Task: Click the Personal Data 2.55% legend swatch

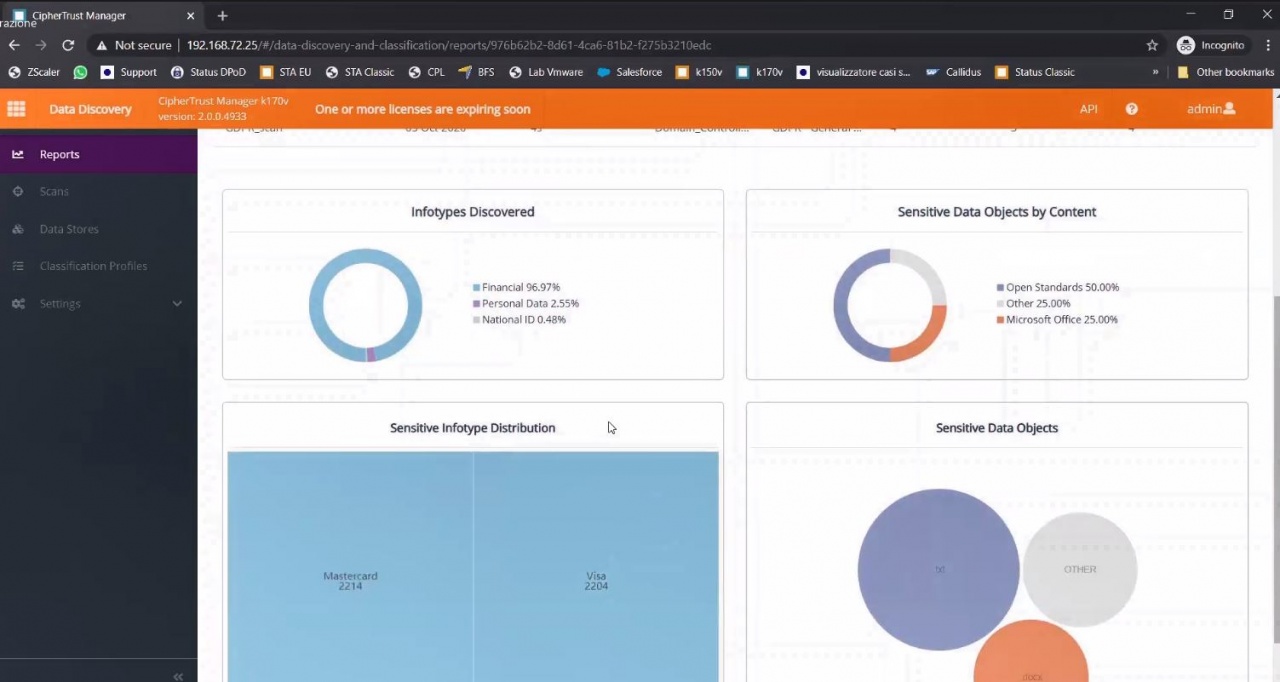Action: point(476,303)
